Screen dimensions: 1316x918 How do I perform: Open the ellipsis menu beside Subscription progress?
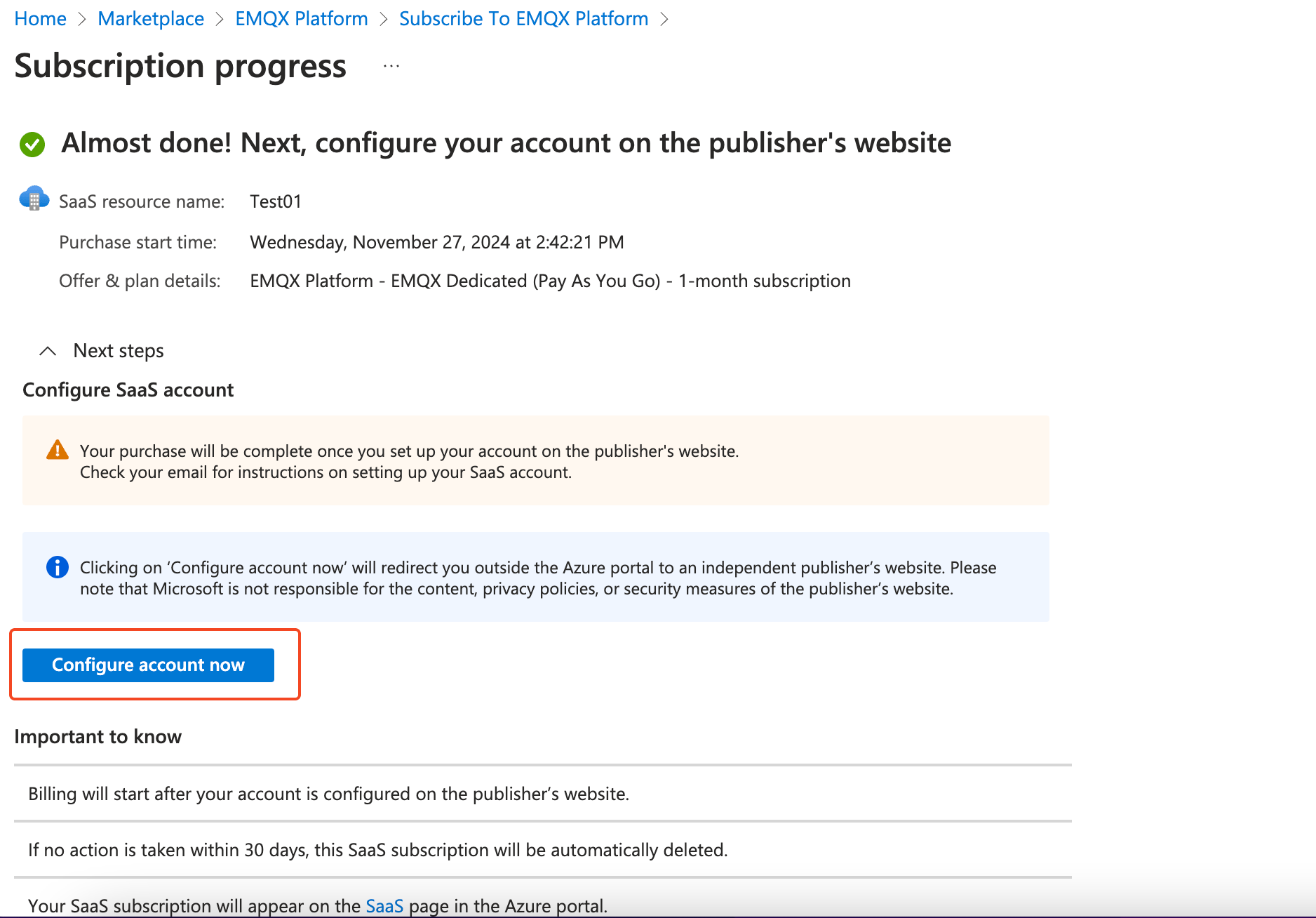(x=391, y=66)
